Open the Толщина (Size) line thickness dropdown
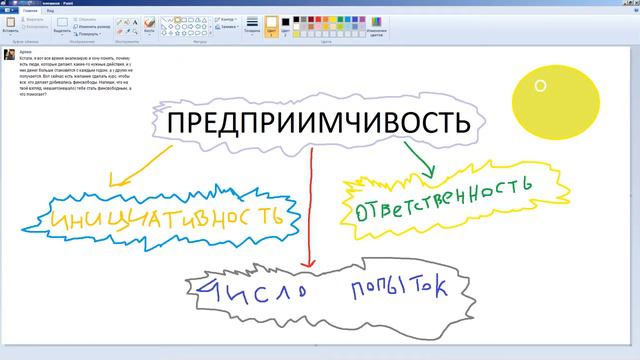 [252, 27]
